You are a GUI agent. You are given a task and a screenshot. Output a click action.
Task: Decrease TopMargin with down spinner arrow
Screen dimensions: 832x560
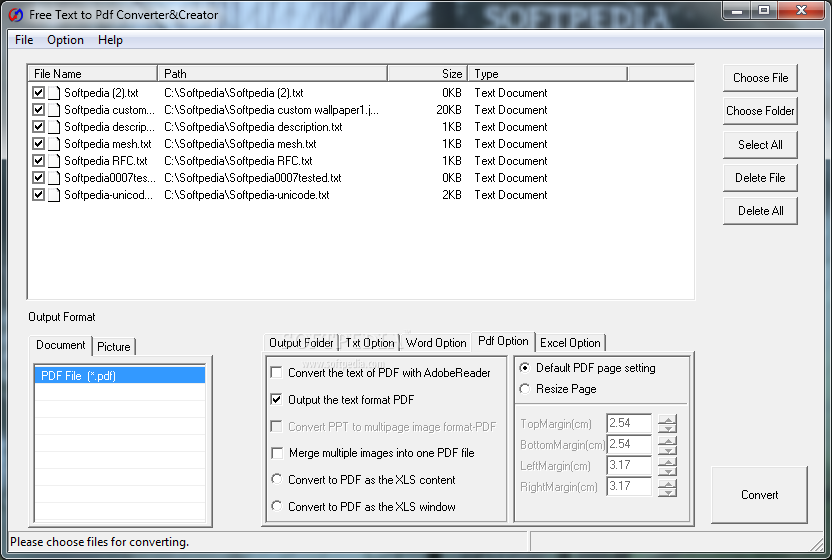click(668, 428)
